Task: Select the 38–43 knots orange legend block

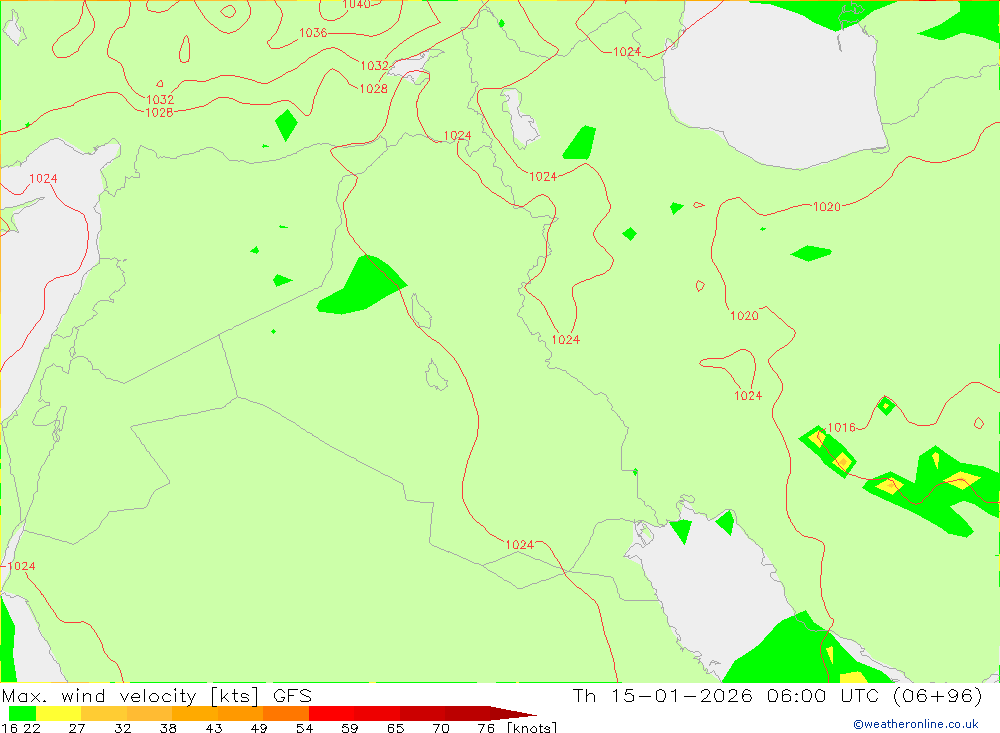Action: [195, 713]
